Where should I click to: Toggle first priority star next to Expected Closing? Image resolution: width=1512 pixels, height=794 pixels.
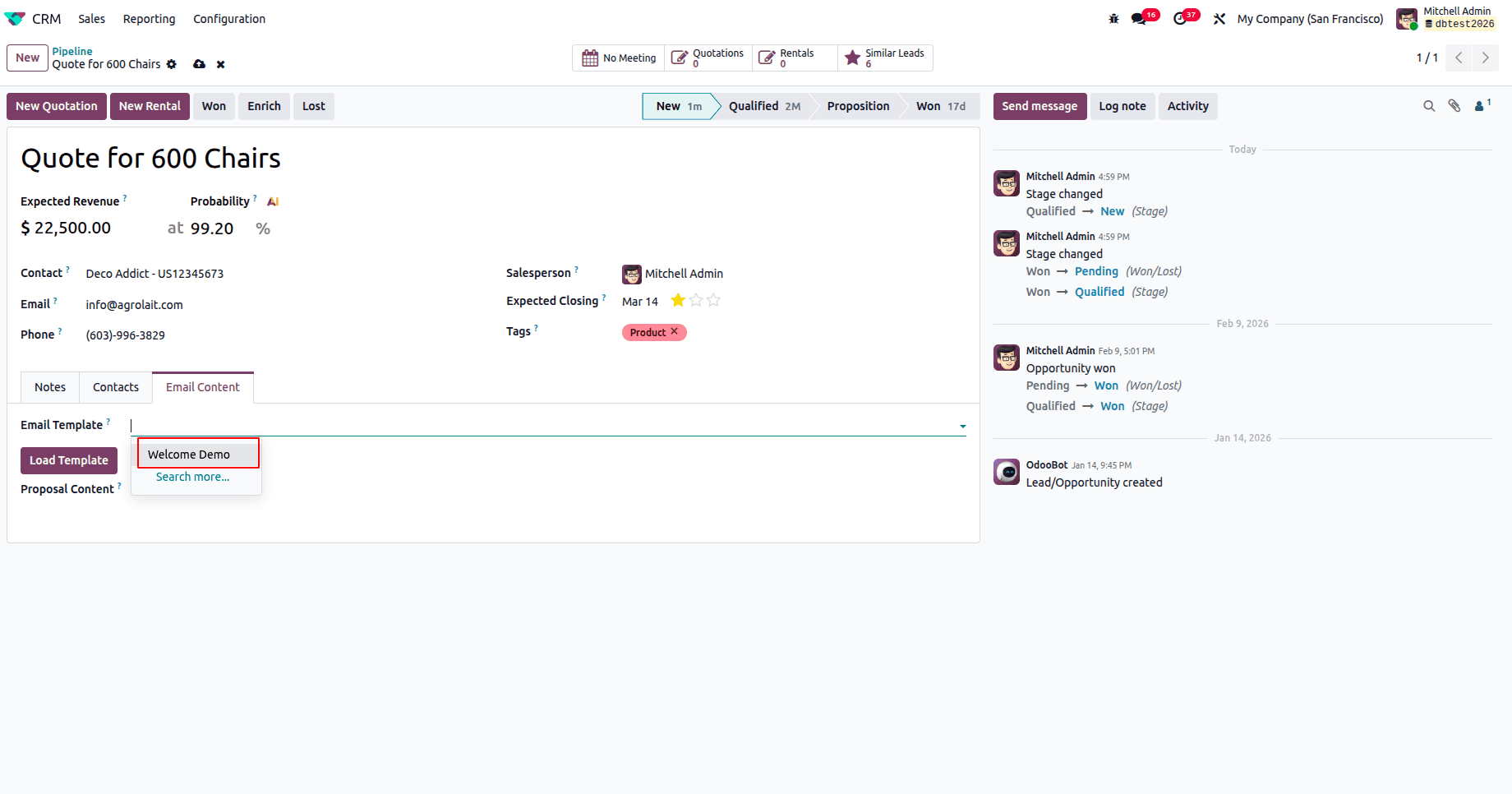[677, 301]
